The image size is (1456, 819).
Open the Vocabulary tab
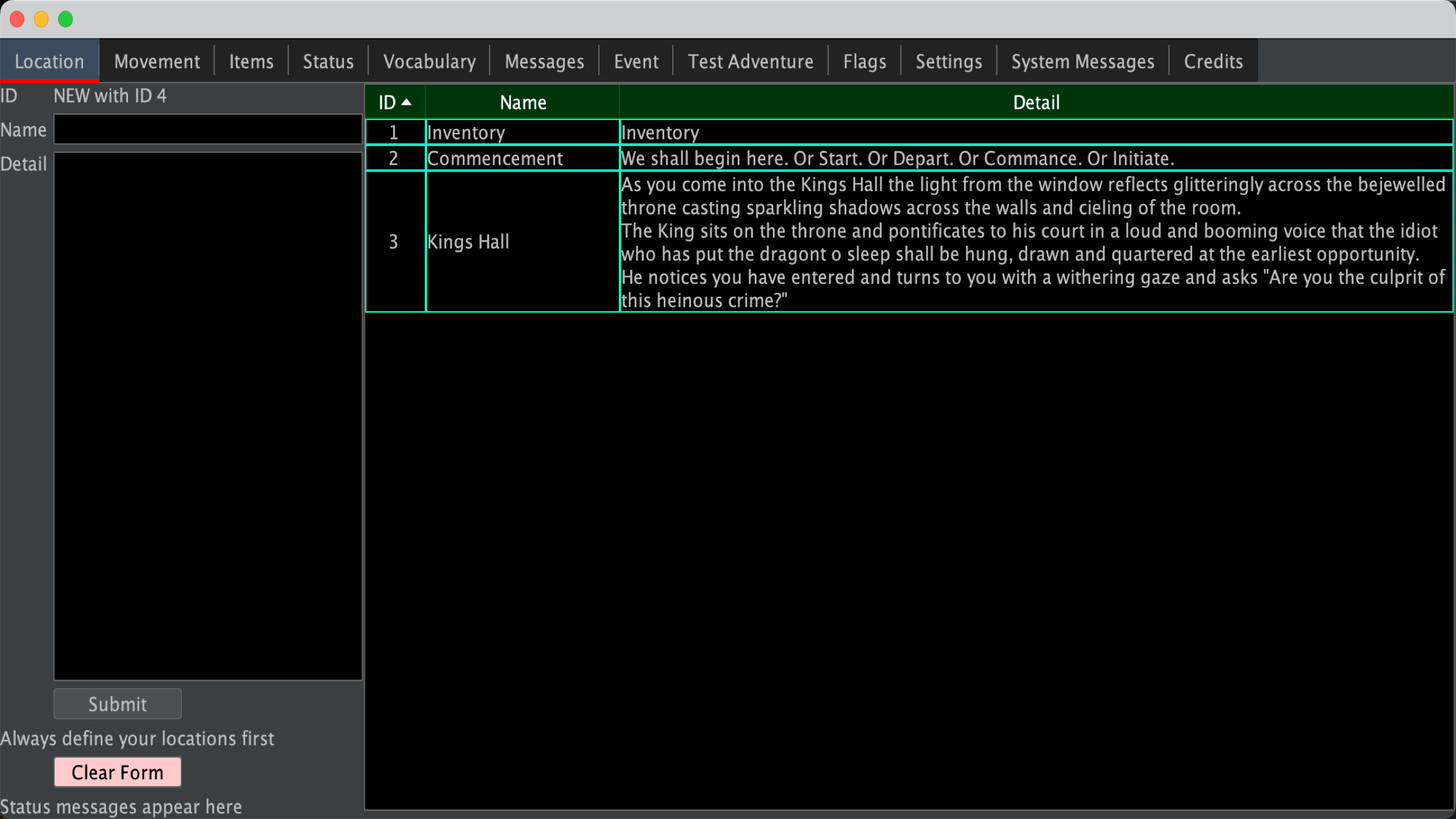coord(429,61)
